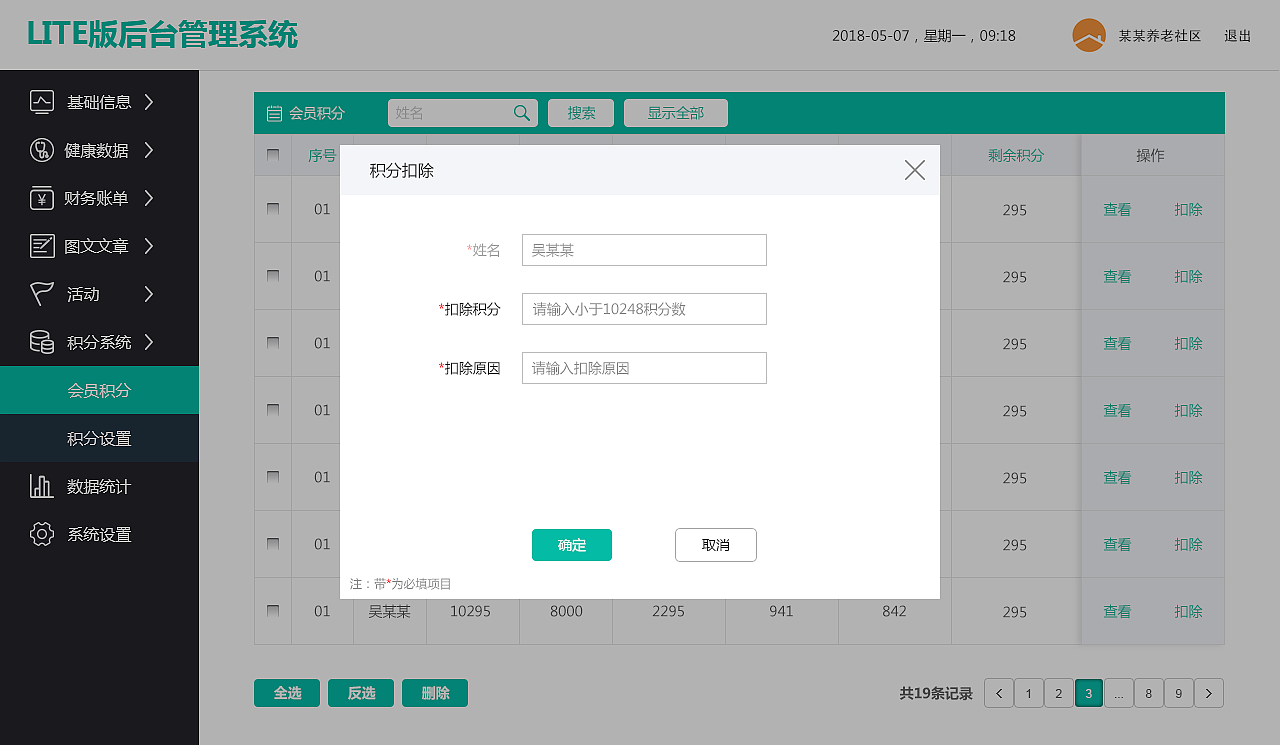Select the 基础信息 sidebar icon

[41, 102]
